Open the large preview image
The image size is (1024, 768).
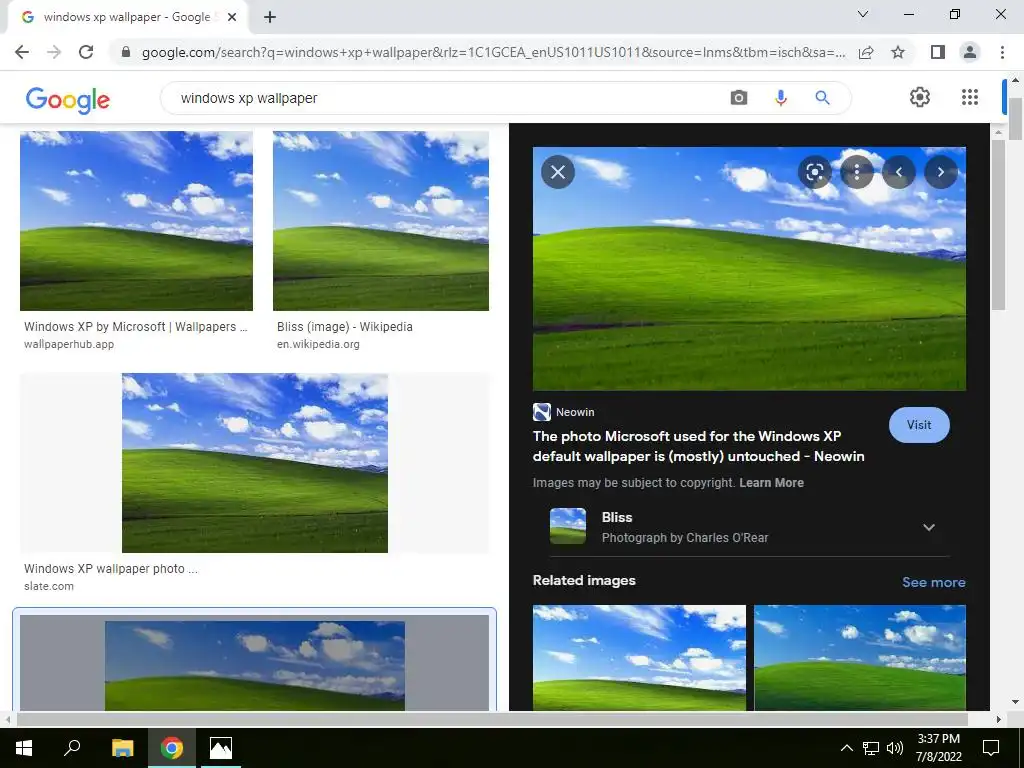click(749, 268)
